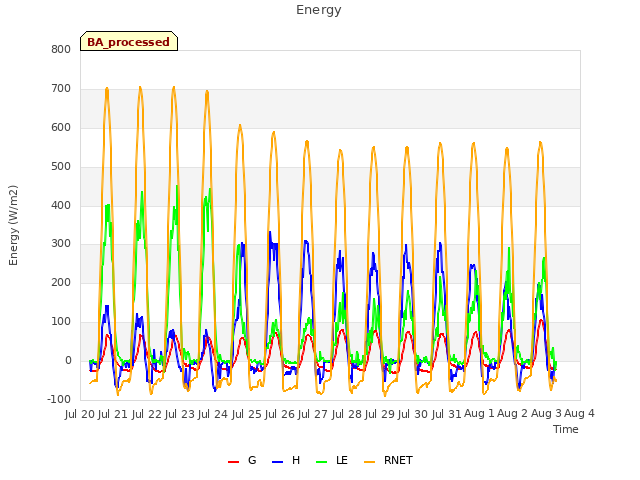Click the Jul 20 x-axis date label
Image resolution: width=640 pixels, height=480 pixels.
[80, 414]
